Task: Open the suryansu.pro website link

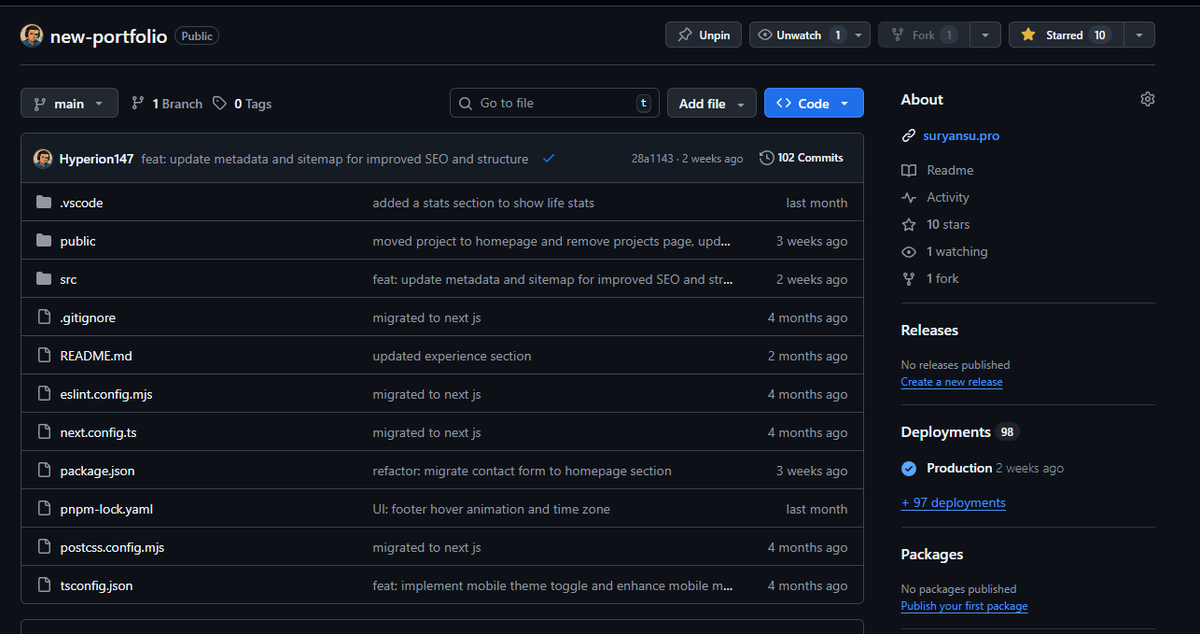Action: pos(961,135)
